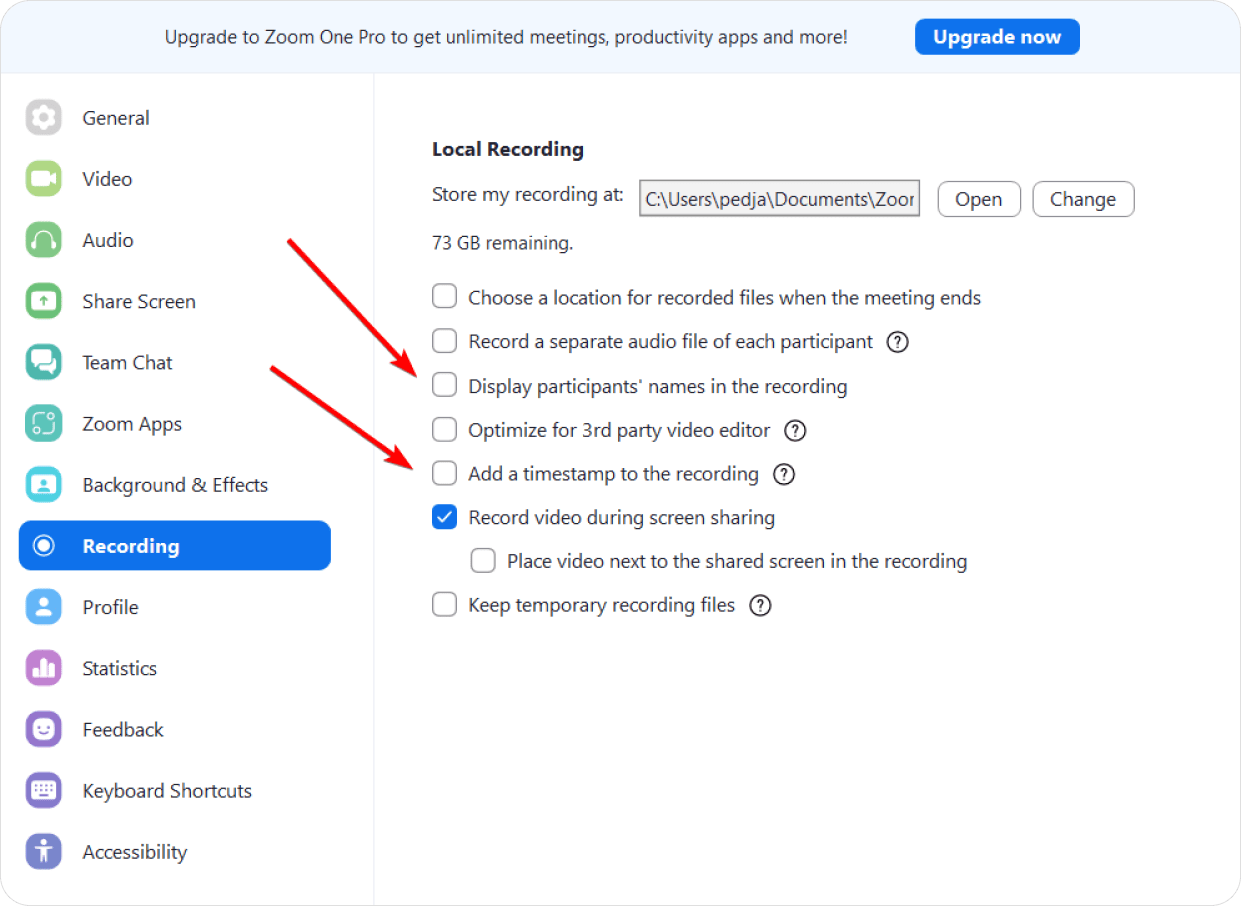Viewport: 1241px width, 906px height.
Task: Open help for separate audio file option
Action: (898, 342)
